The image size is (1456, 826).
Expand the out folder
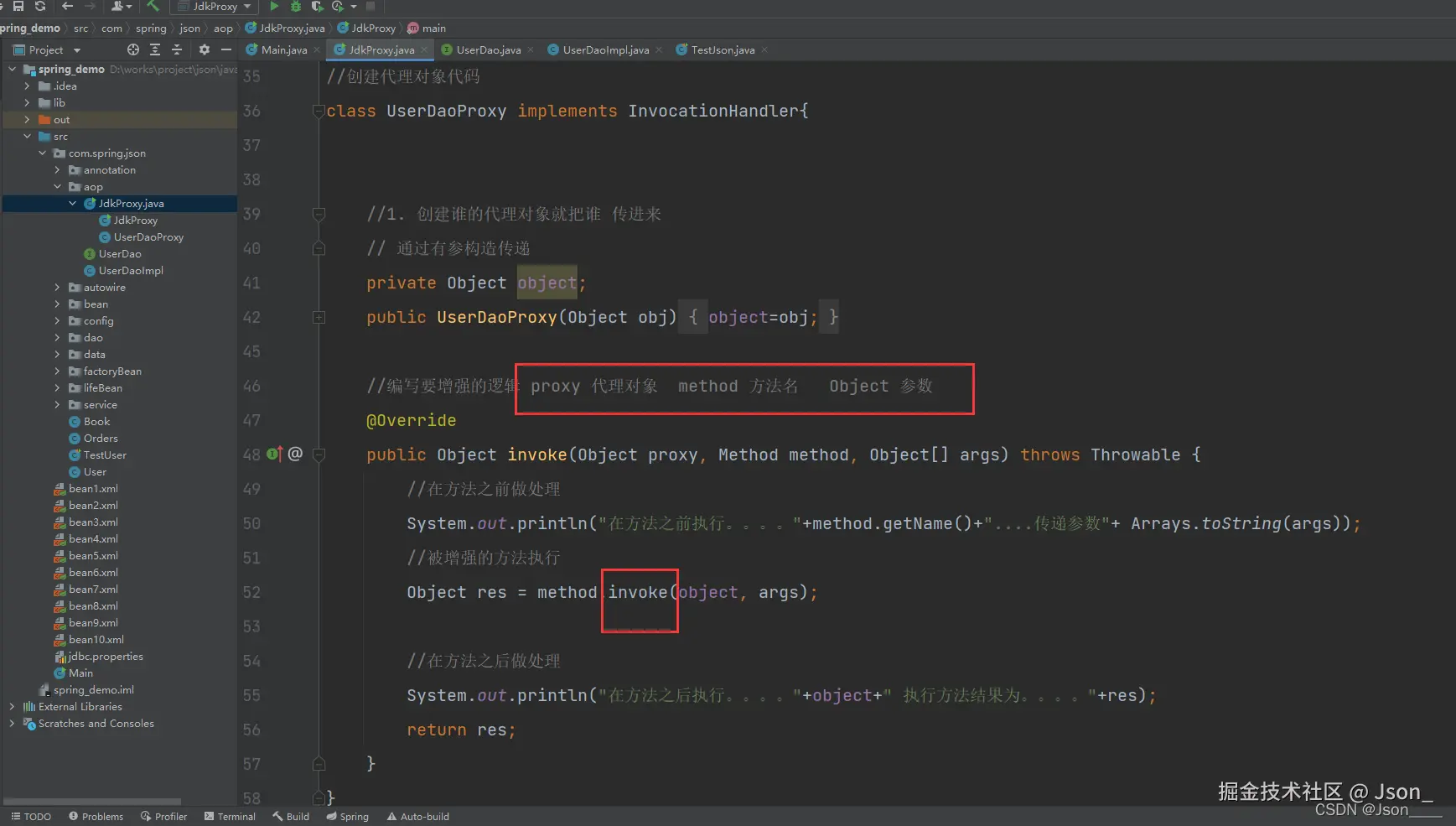27,120
